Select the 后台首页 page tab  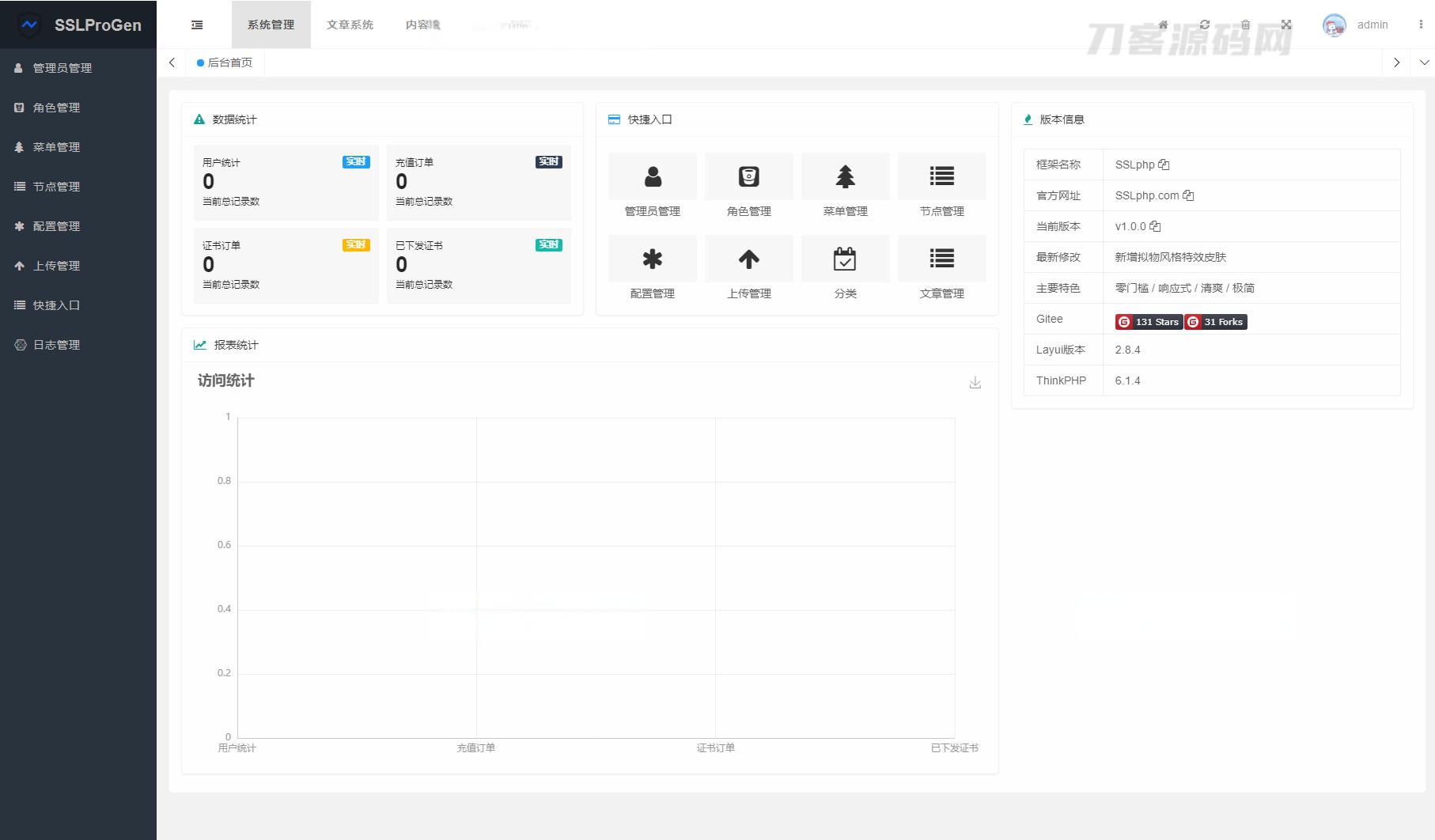coord(225,62)
